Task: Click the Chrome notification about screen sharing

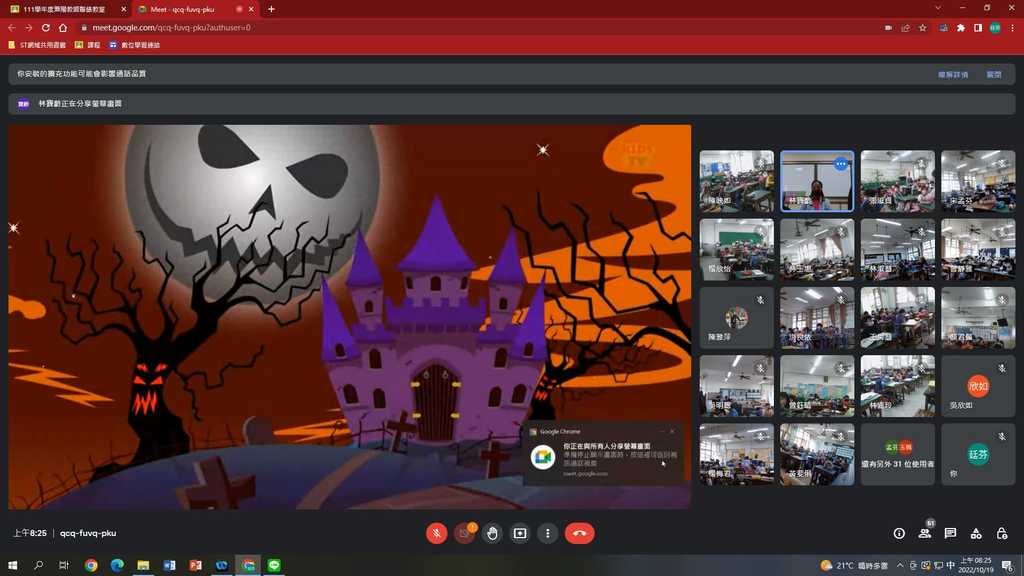Action: click(603, 455)
